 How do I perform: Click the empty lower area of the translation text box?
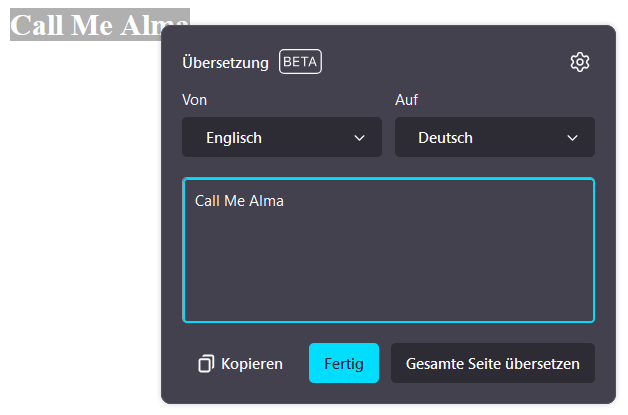(x=388, y=280)
